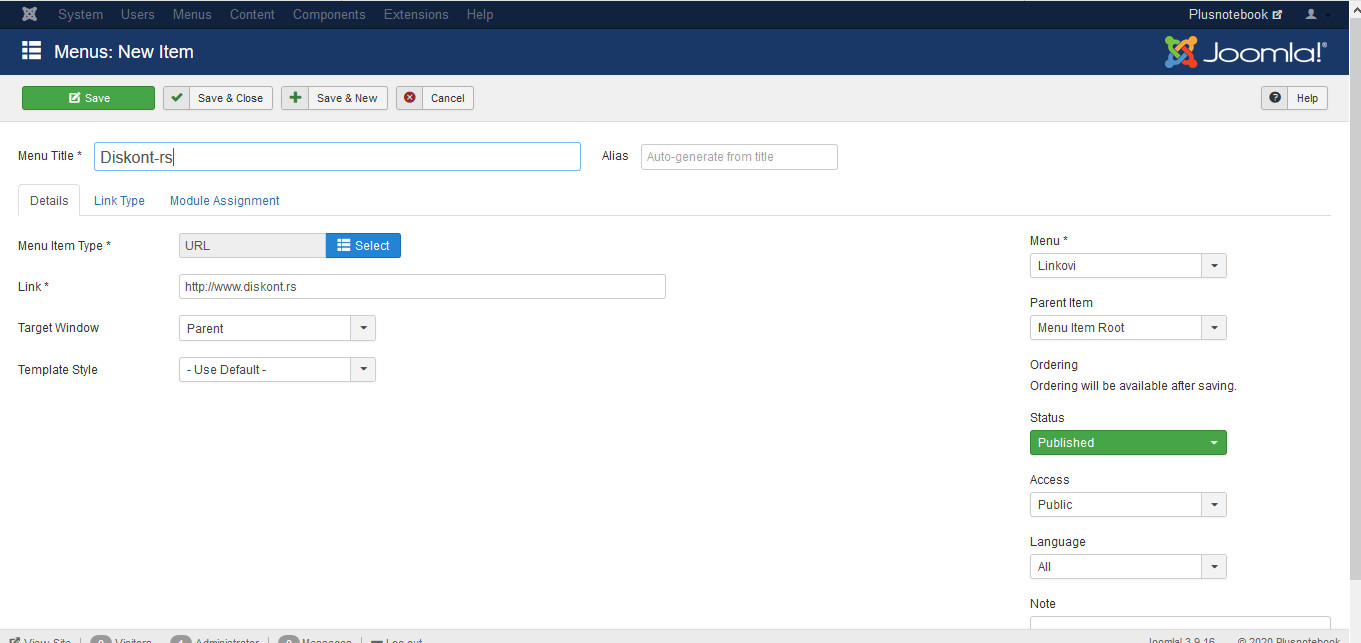The width and height of the screenshot is (1361, 643).
Task: Open the Parent Item dropdown
Action: tap(1127, 328)
